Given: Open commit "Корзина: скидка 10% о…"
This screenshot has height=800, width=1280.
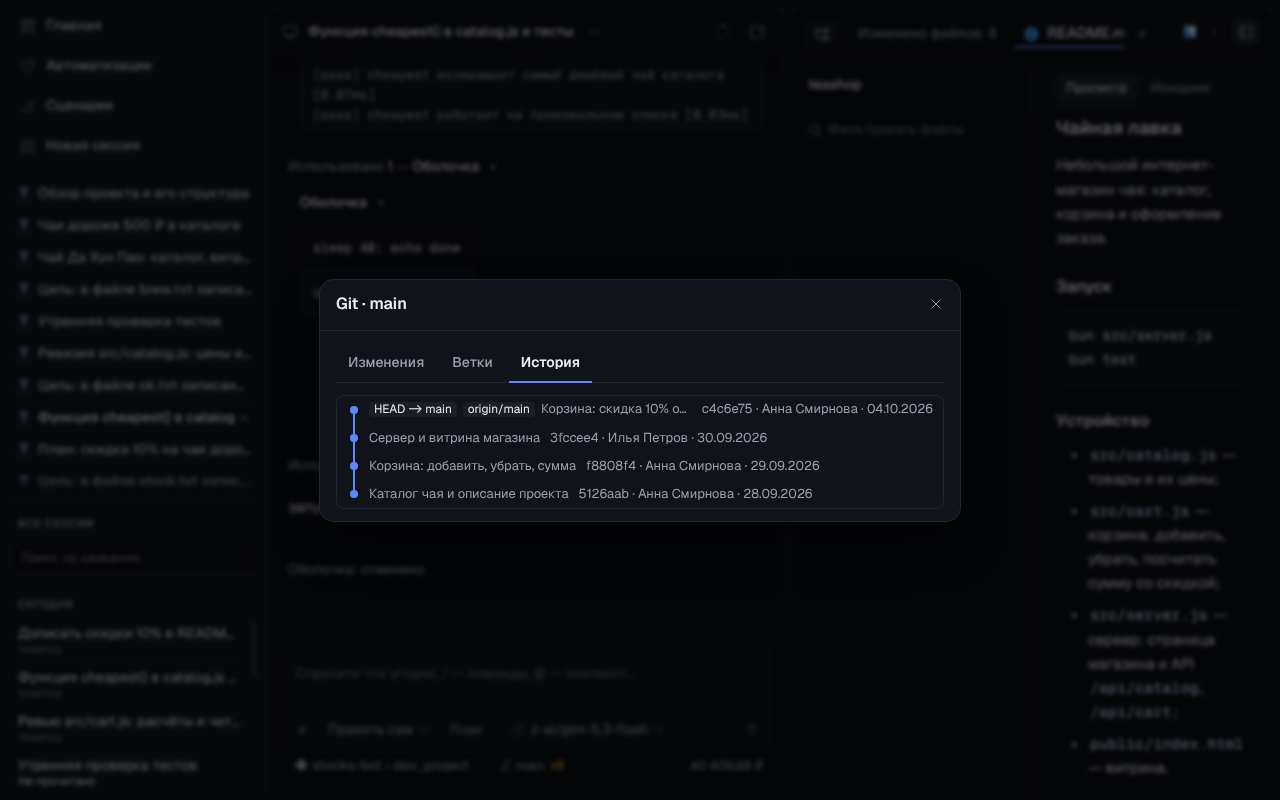Looking at the screenshot, I should 614,409.
